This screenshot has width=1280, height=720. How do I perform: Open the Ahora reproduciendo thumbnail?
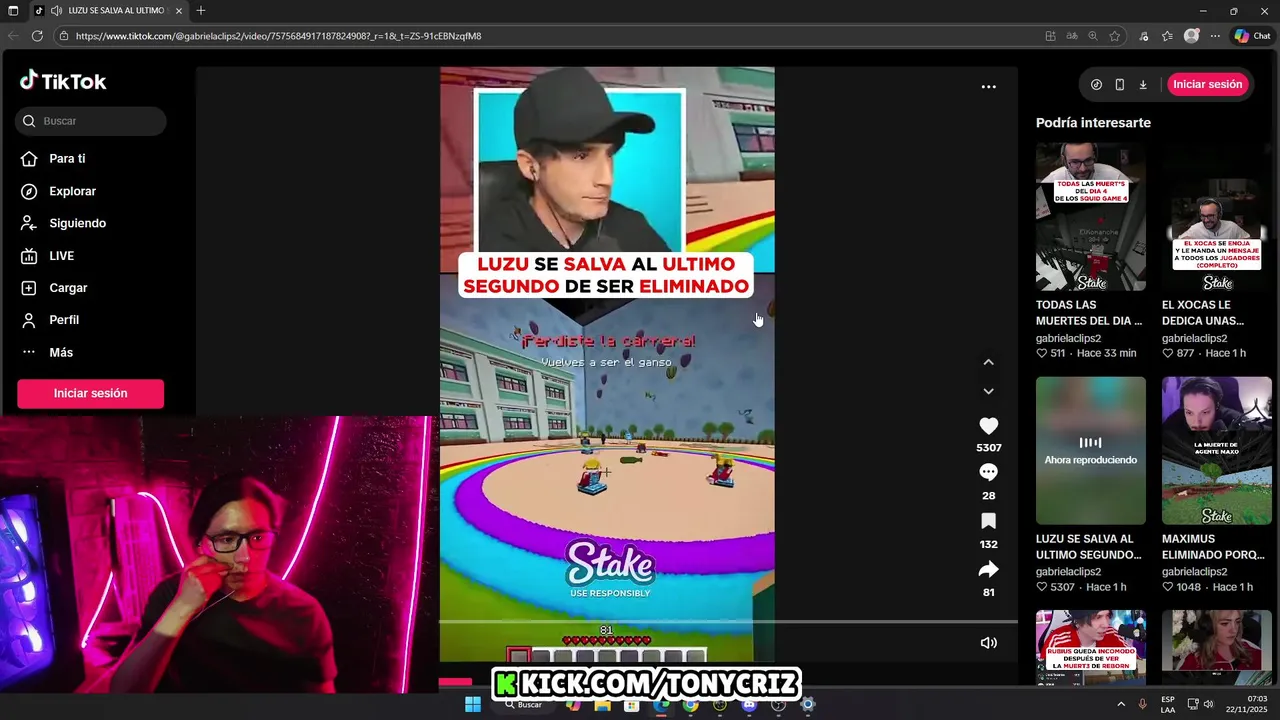tap(1091, 450)
